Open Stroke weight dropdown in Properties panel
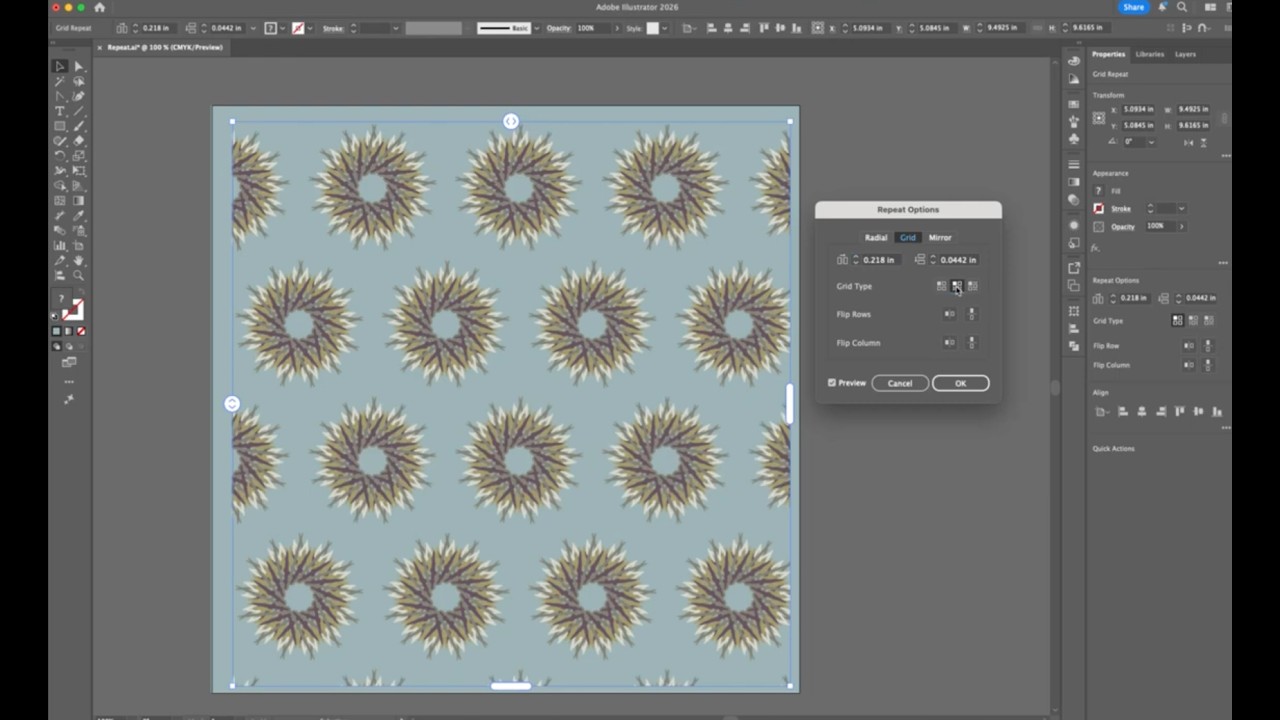The width and height of the screenshot is (1280, 720). (x=1182, y=208)
